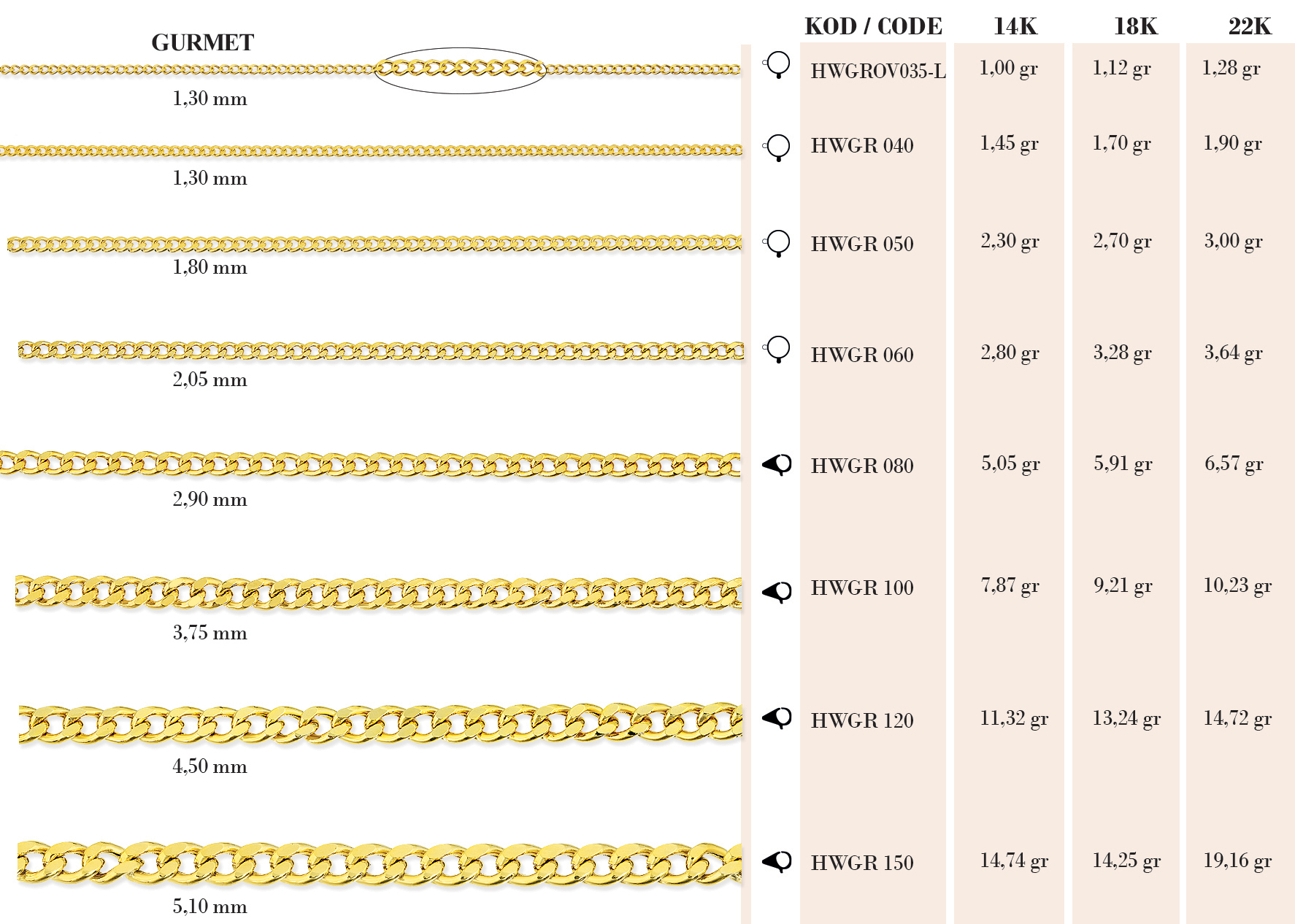The image size is (1295, 924).
Task: Click the spring ring clasp icon beside HWGR 040
Action: pyautogui.click(x=778, y=147)
